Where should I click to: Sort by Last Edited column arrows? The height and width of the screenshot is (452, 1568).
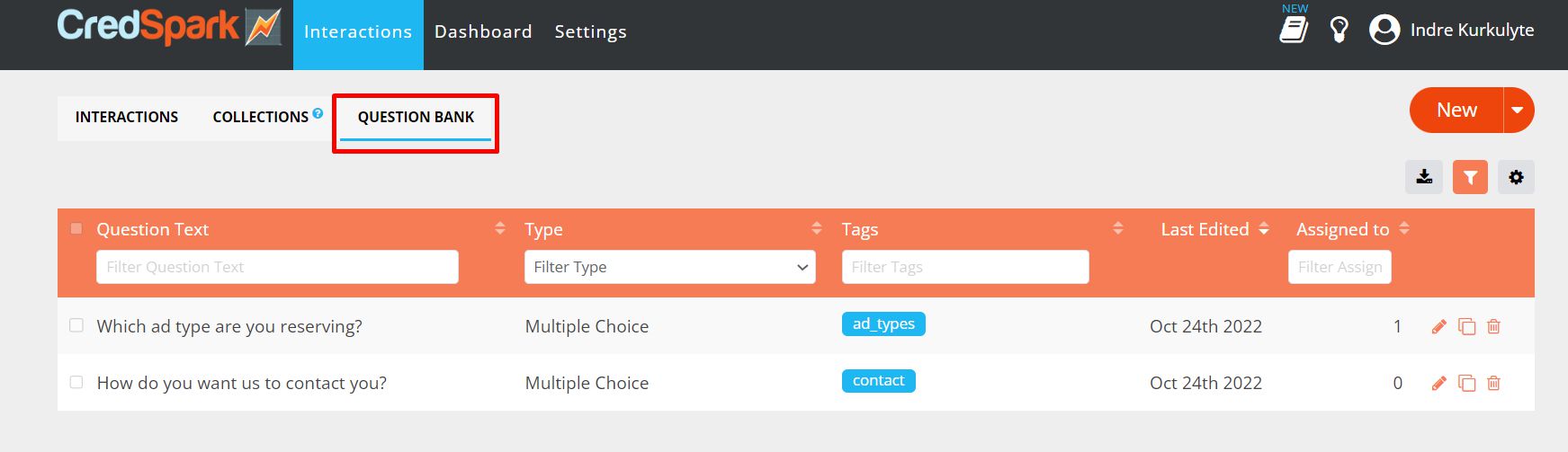click(1264, 229)
